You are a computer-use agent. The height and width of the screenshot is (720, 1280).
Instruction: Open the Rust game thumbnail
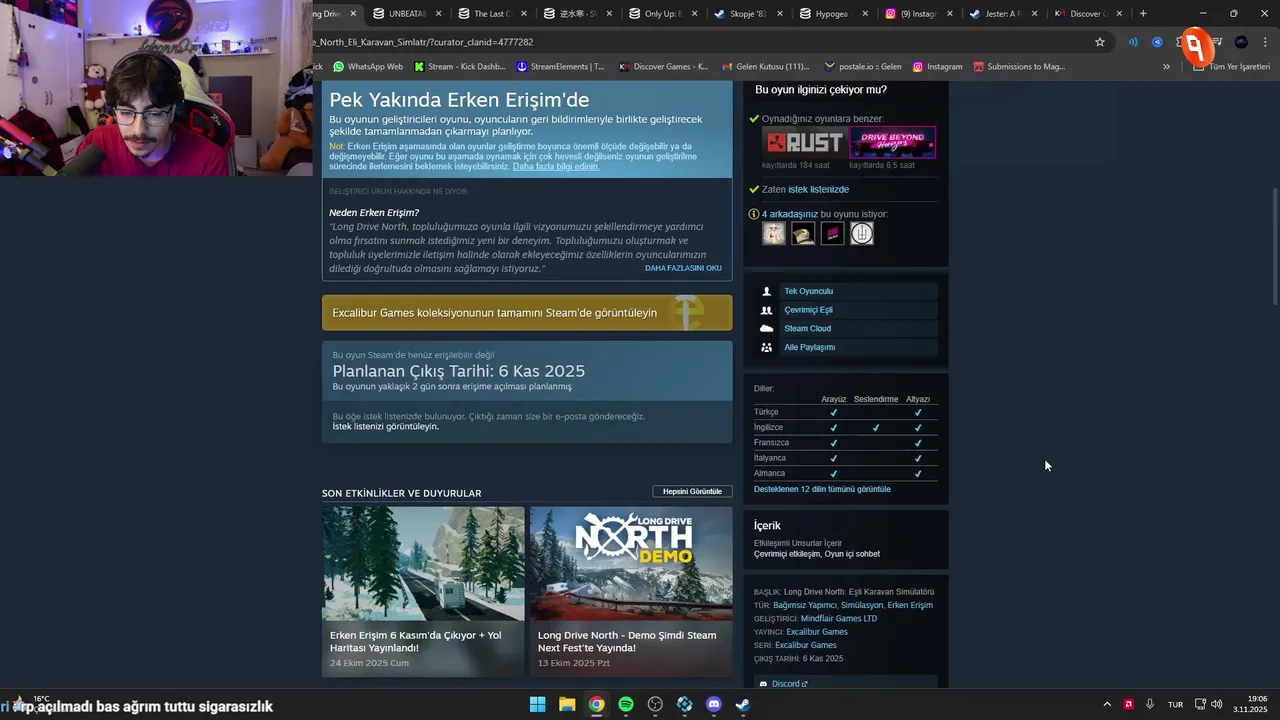(803, 142)
